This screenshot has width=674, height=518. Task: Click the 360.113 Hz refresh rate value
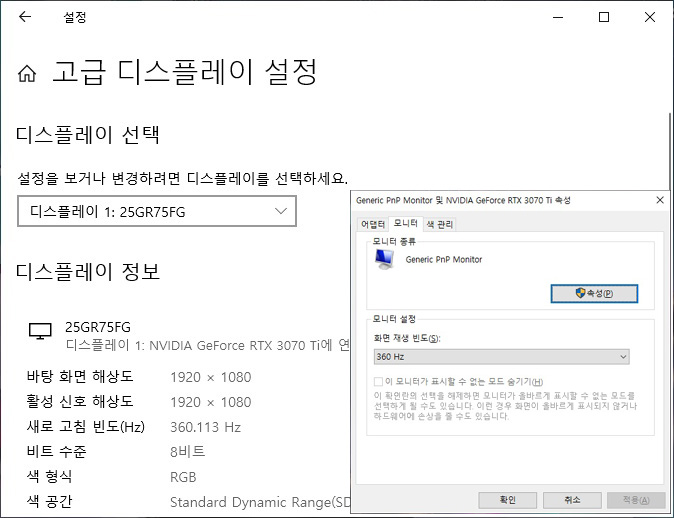pos(205,427)
